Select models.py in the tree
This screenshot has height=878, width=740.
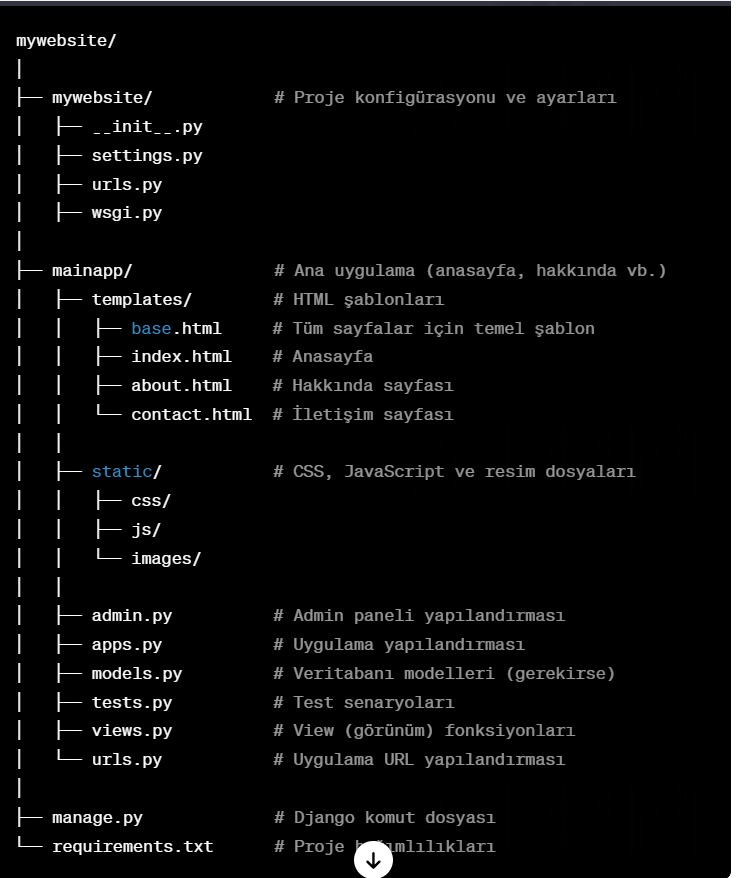136,674
